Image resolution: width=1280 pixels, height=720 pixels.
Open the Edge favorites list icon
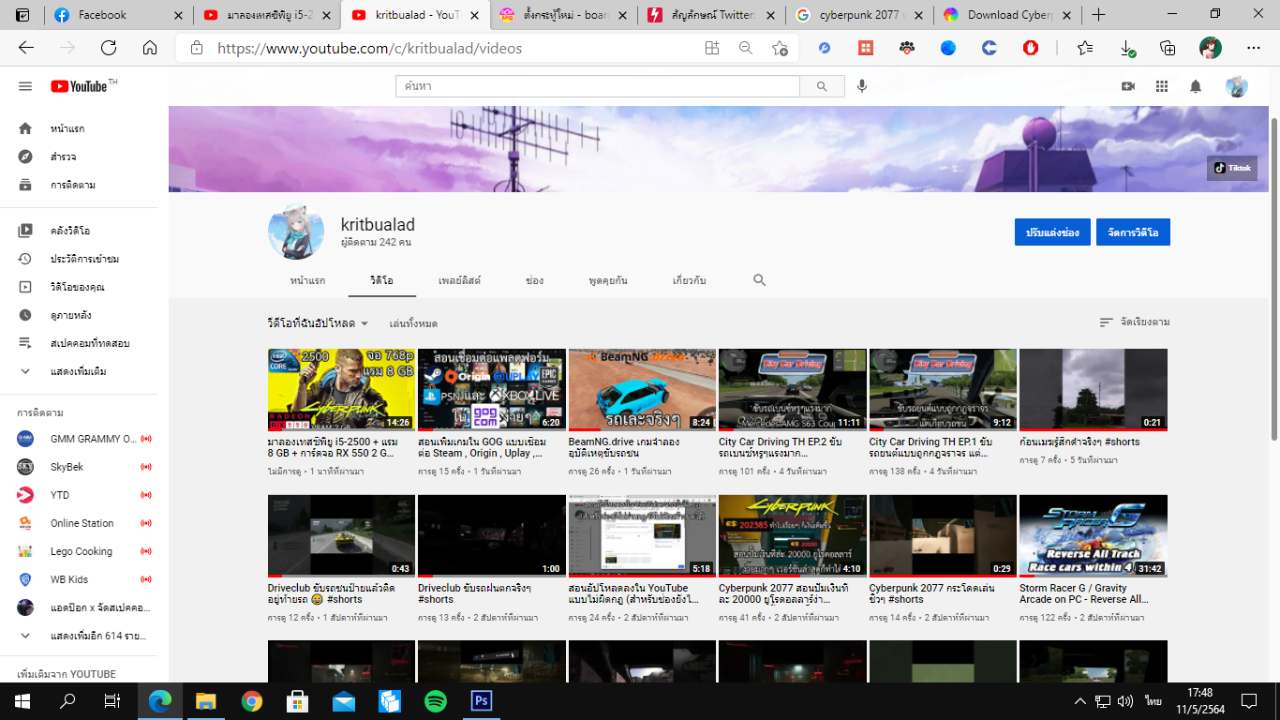pyautogui.click(x=1085, y=48)
